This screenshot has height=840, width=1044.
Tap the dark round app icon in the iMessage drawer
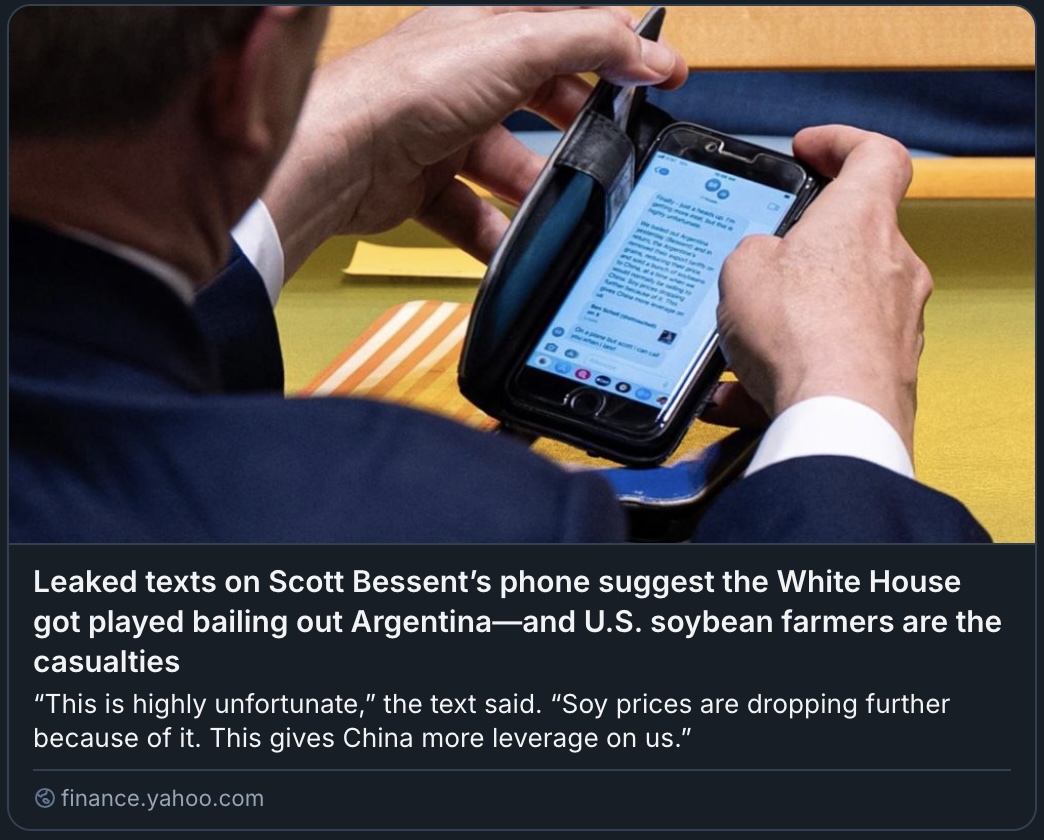[603, 381]
